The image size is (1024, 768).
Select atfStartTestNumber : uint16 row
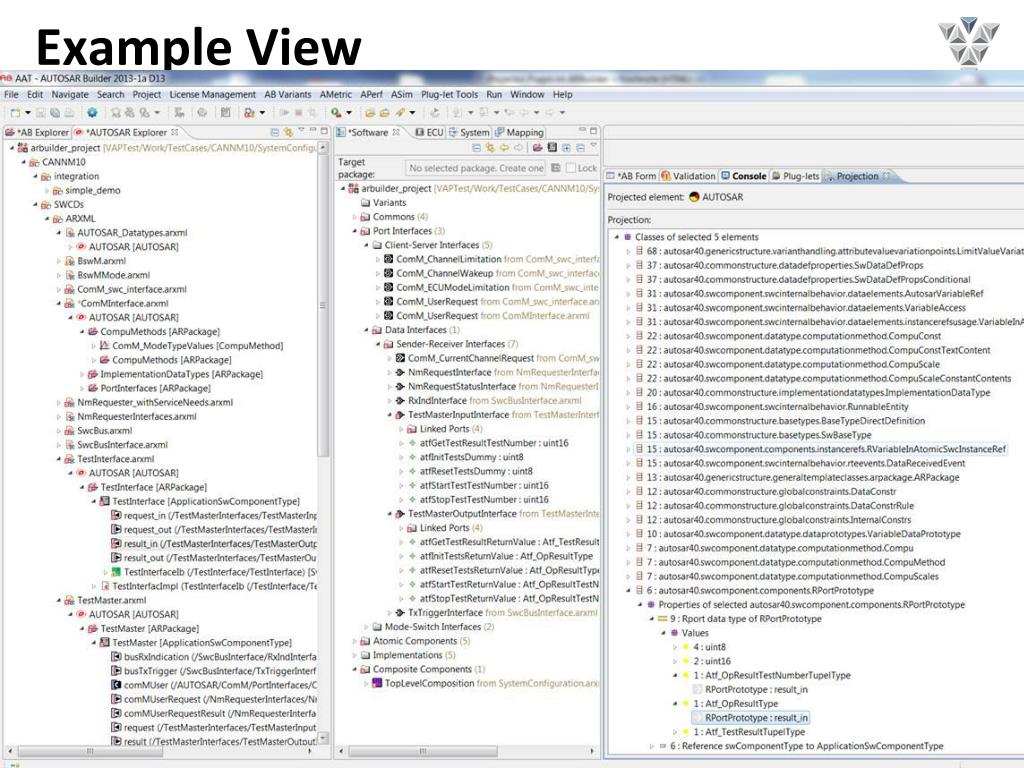[x=484, y=485]
